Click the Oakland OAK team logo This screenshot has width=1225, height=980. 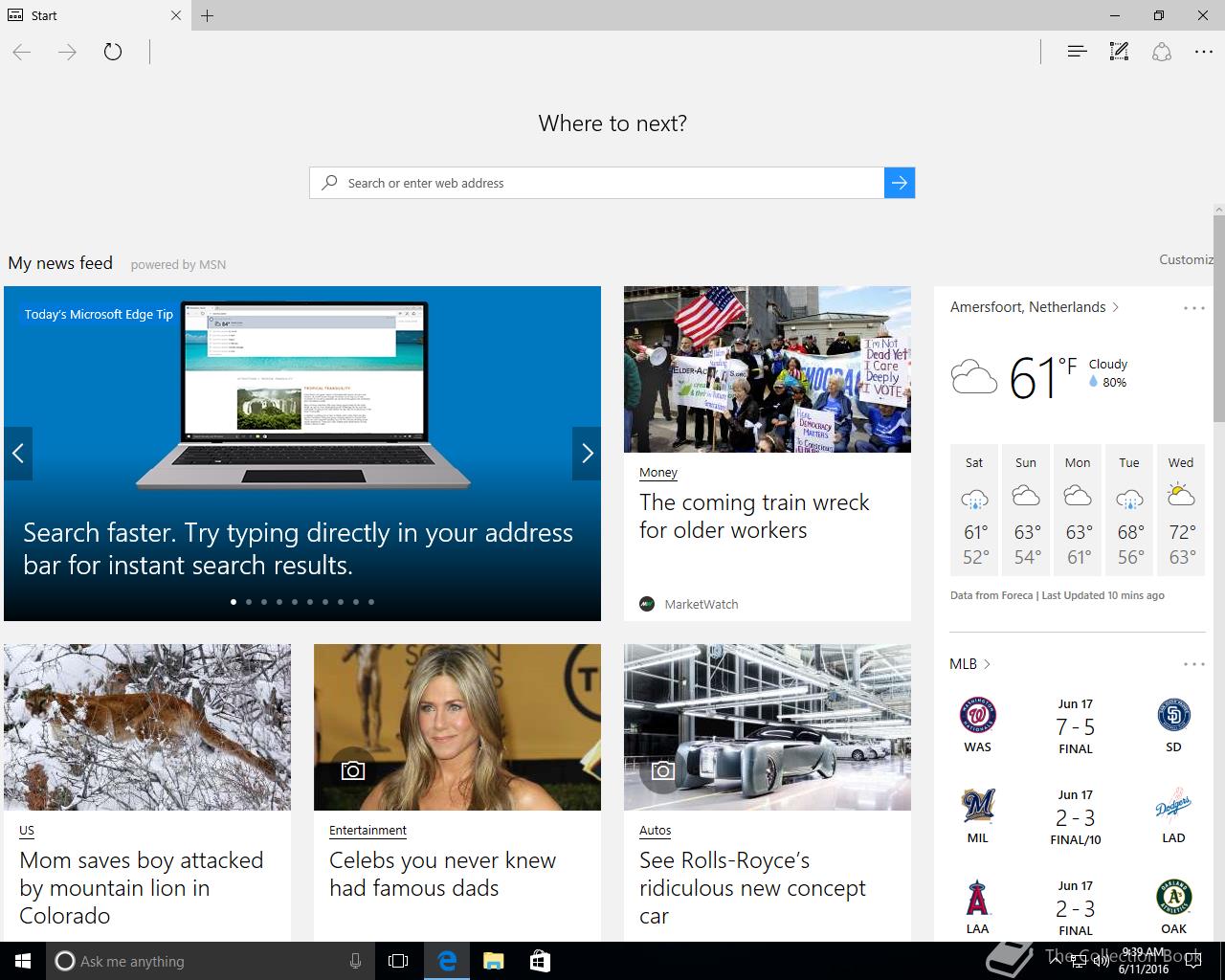point(1173,898)
